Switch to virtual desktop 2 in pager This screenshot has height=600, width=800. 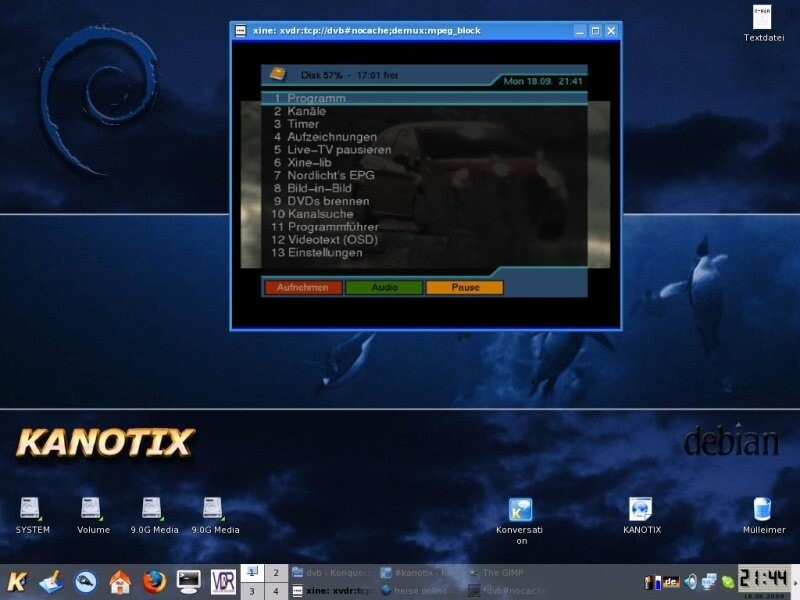click(x=276, y=573)
